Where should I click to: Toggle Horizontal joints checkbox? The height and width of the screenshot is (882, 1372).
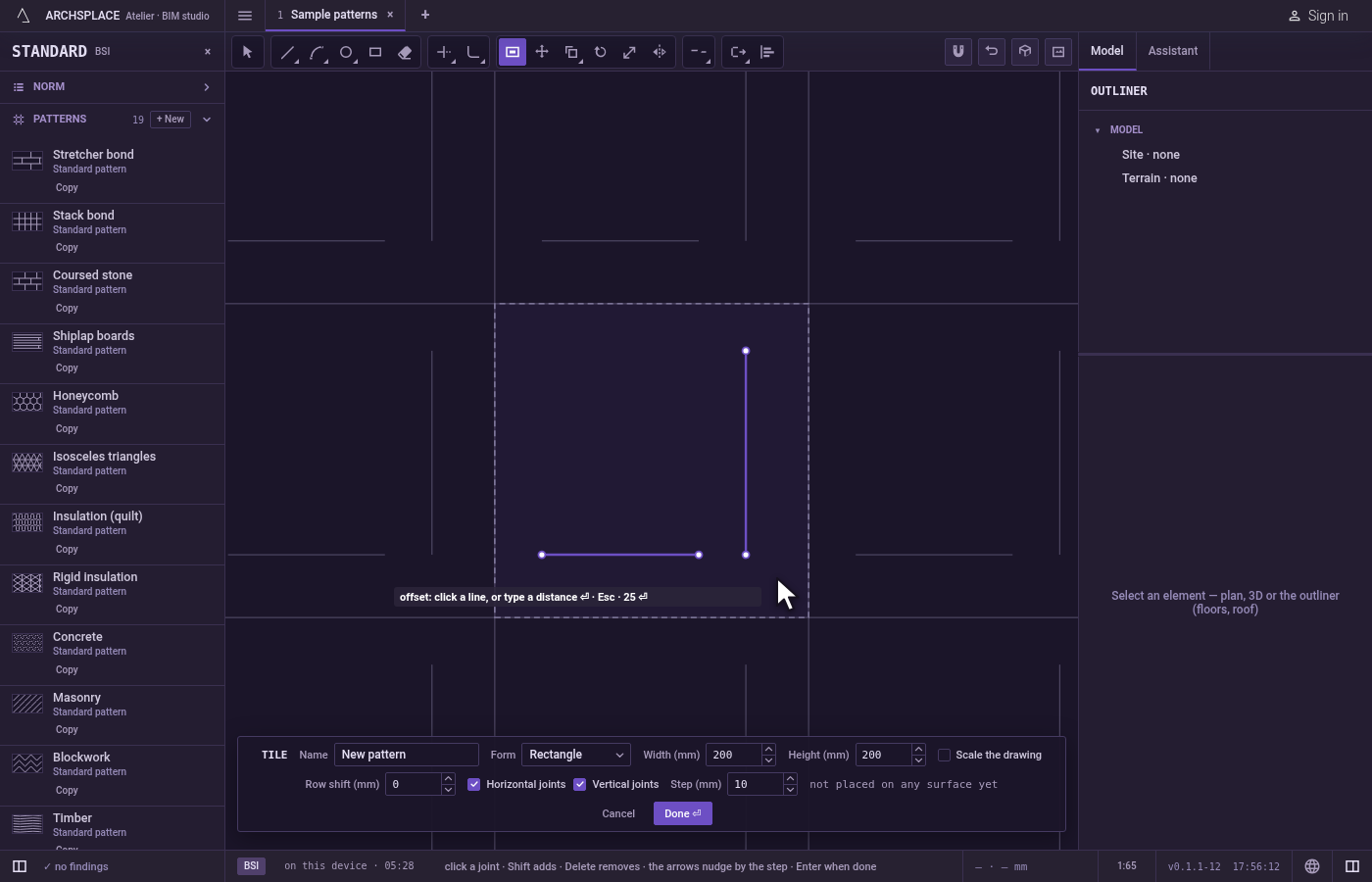tap(474, 784)
